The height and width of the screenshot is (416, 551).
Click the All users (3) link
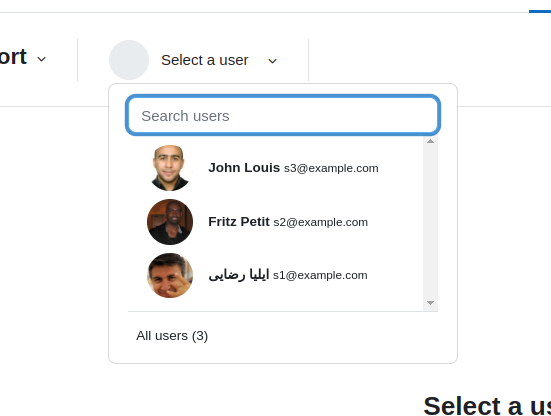coord(172,336)
